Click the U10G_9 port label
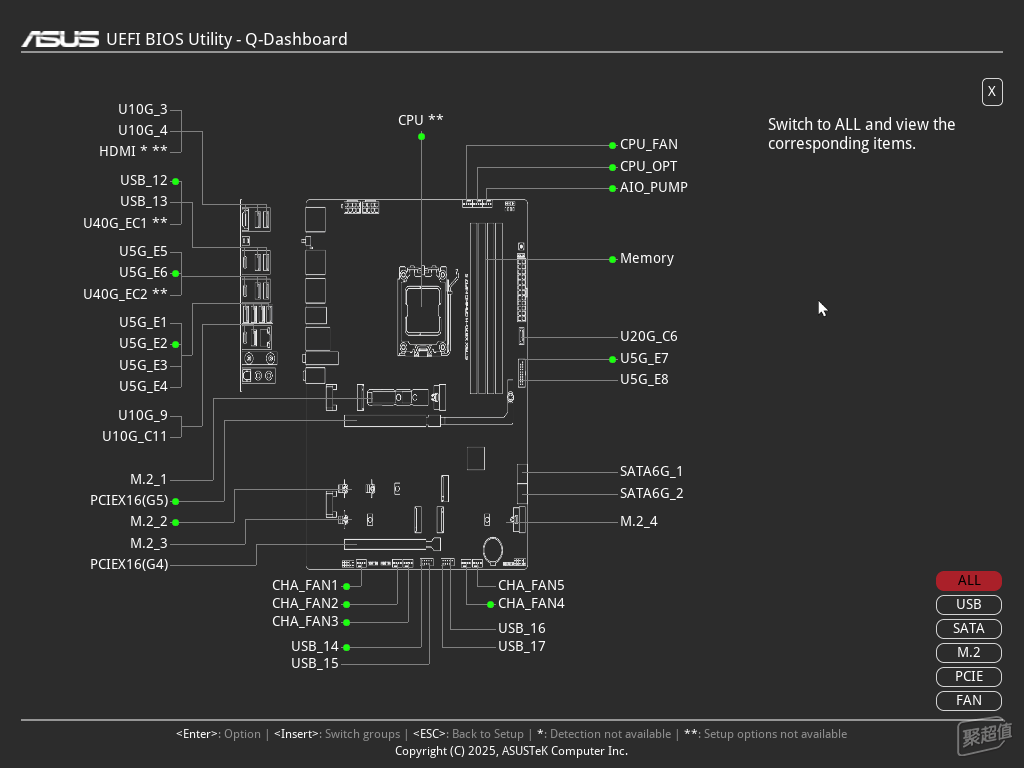Screen dimensions: 1024x768 coord(142,415)
